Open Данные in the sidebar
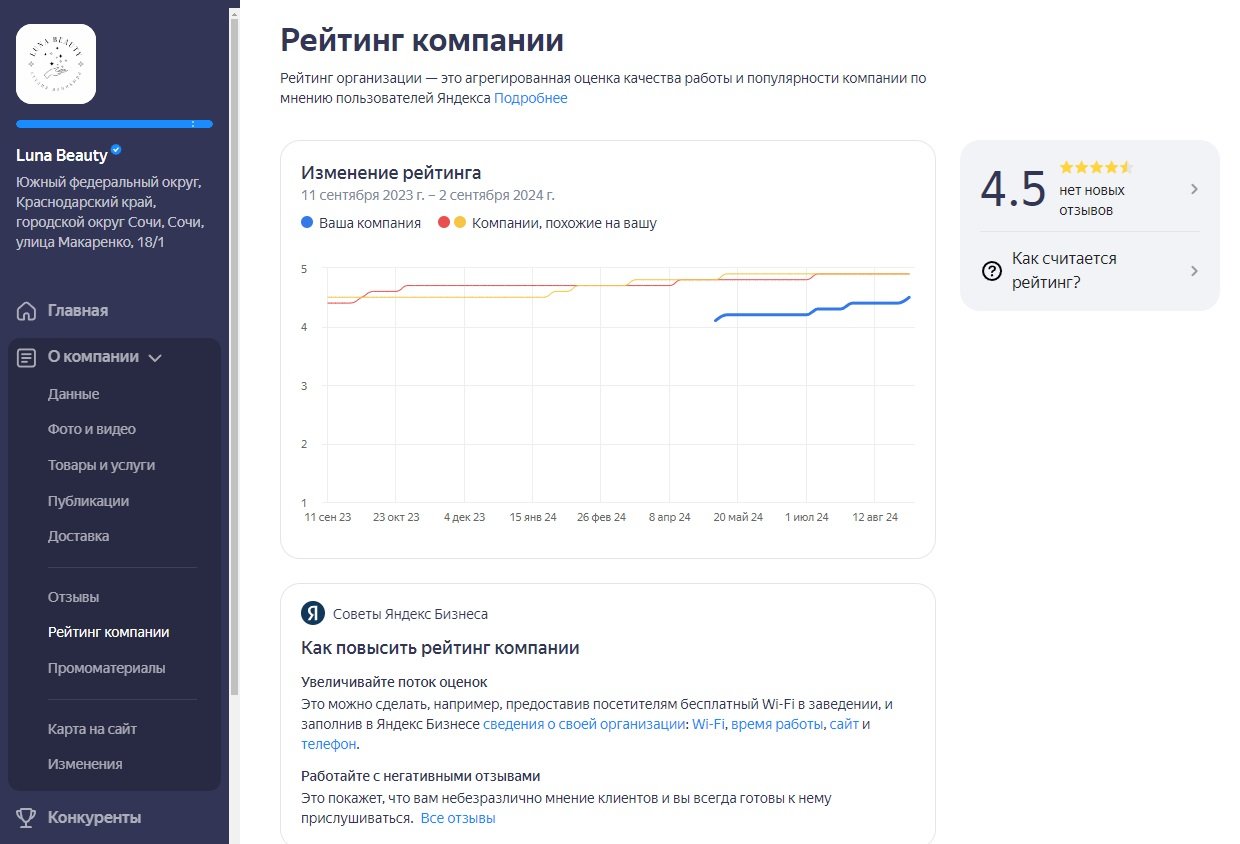This screenshot has width=1240, height=844. (x=74, y=394)
